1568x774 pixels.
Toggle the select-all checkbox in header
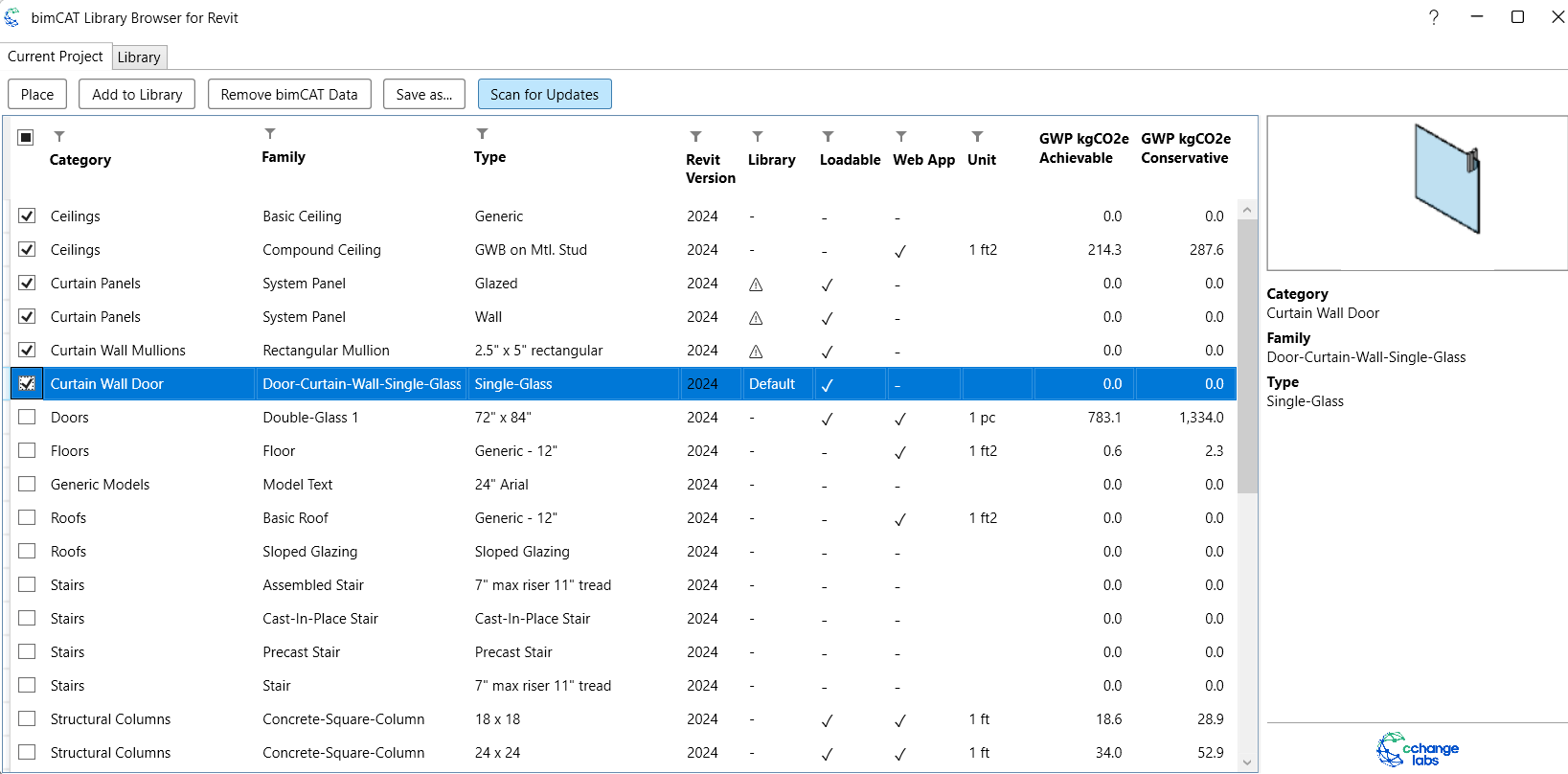tap(26, 138)
